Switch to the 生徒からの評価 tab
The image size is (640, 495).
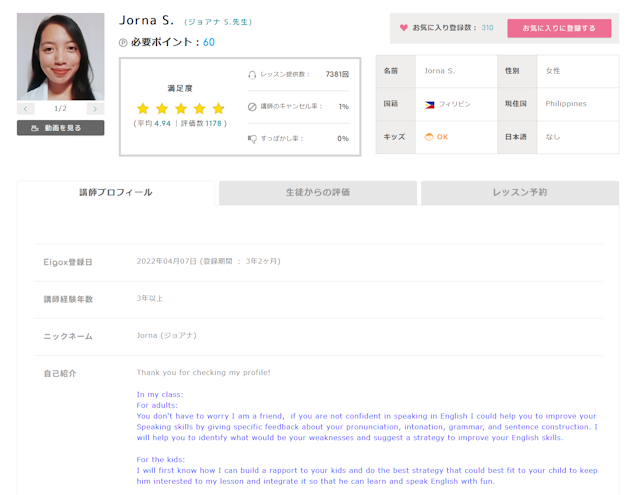318,193
